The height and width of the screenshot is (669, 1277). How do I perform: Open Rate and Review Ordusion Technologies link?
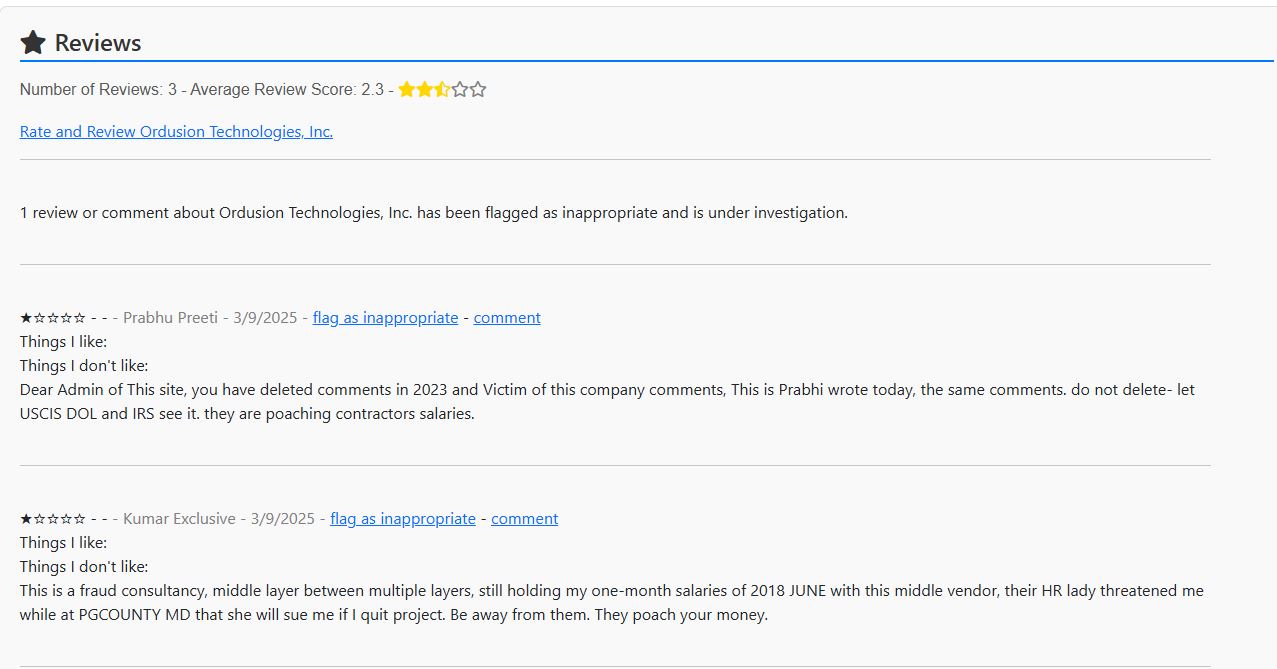coord(176,132)
